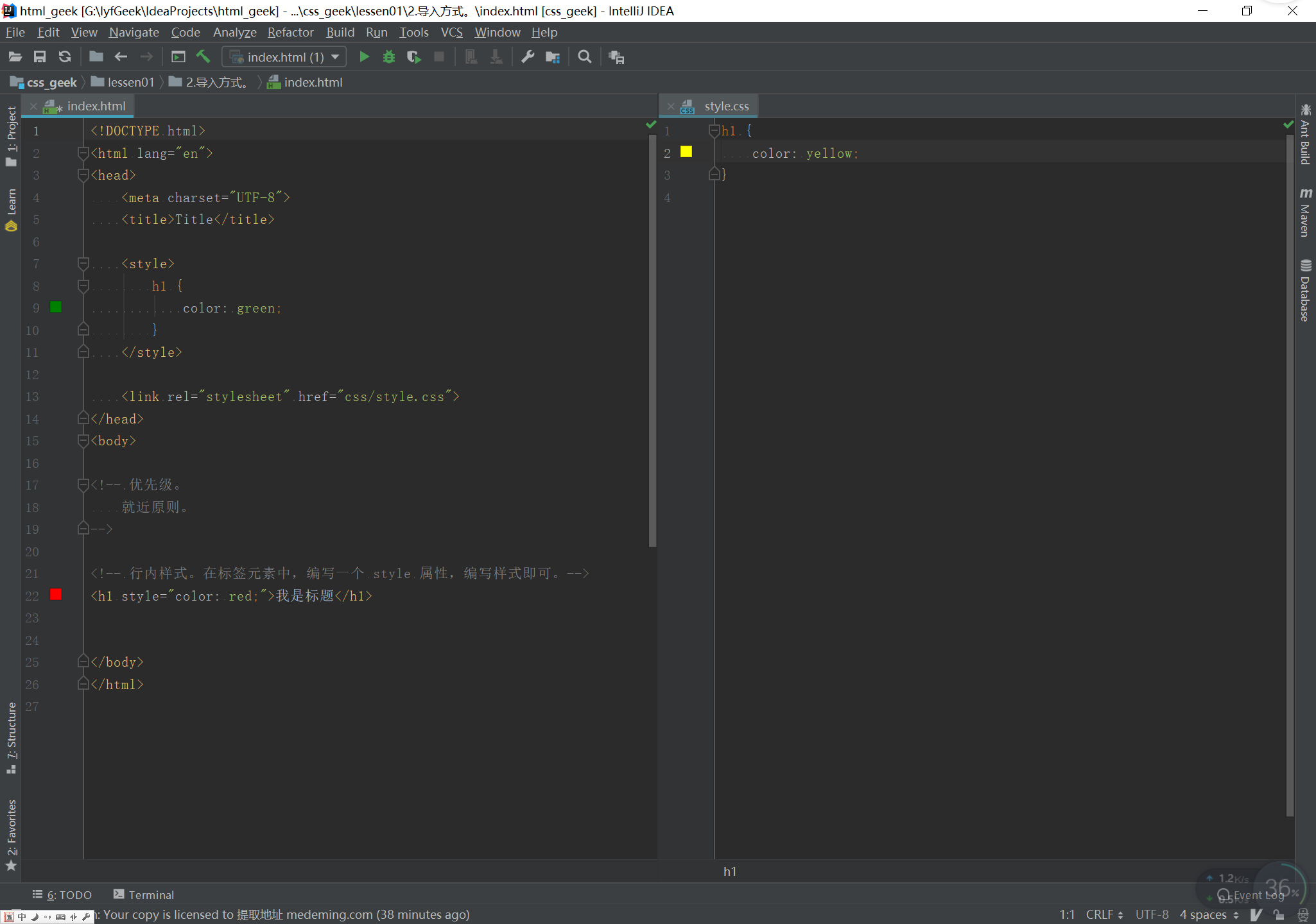Viewport: 1316px width, 924px height.
Task: Collapse the h1 rule fold in style.css
Action: click(714, 131)
